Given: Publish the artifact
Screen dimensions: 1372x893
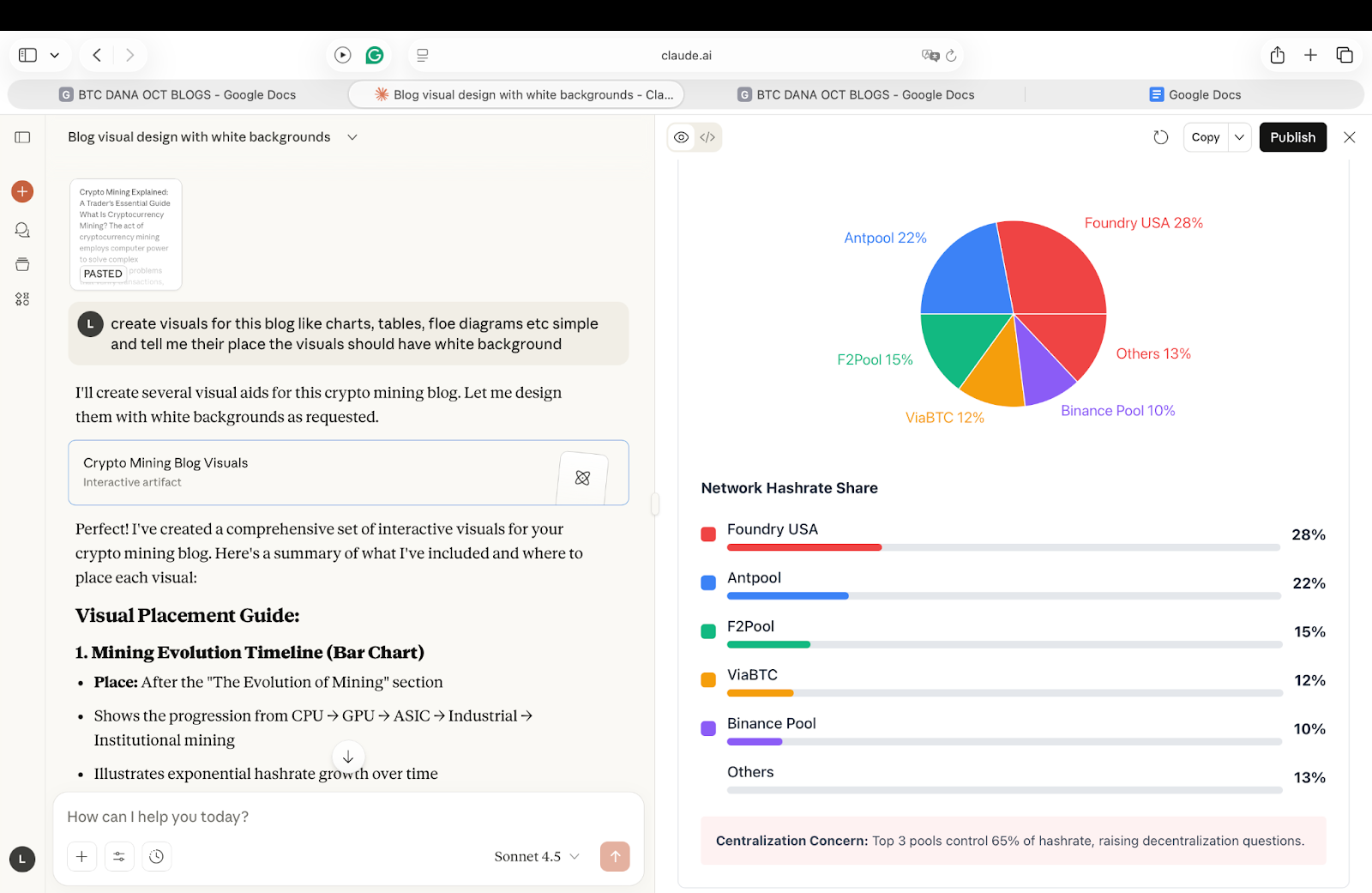Looking at the screenshot, I should coord(1292,137).
